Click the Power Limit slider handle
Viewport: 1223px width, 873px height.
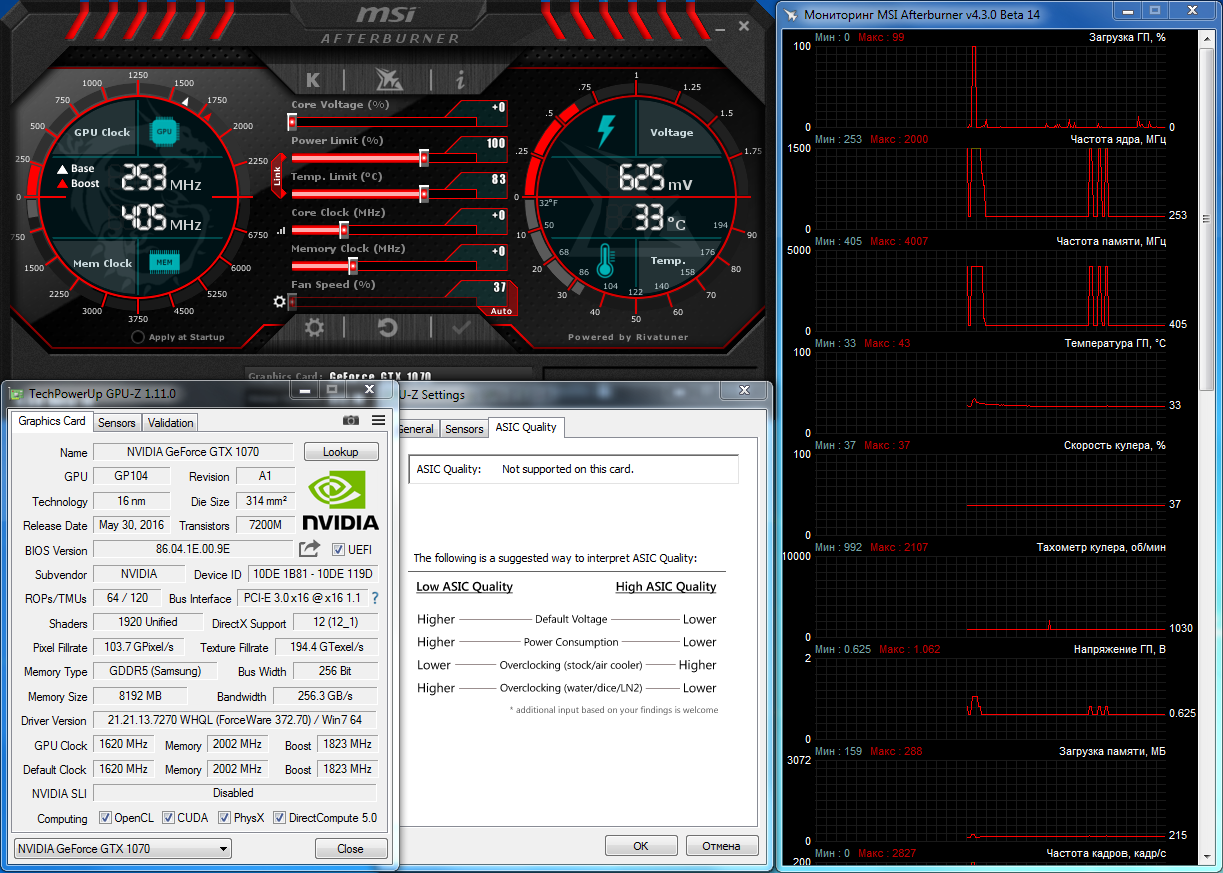point(424,158)
